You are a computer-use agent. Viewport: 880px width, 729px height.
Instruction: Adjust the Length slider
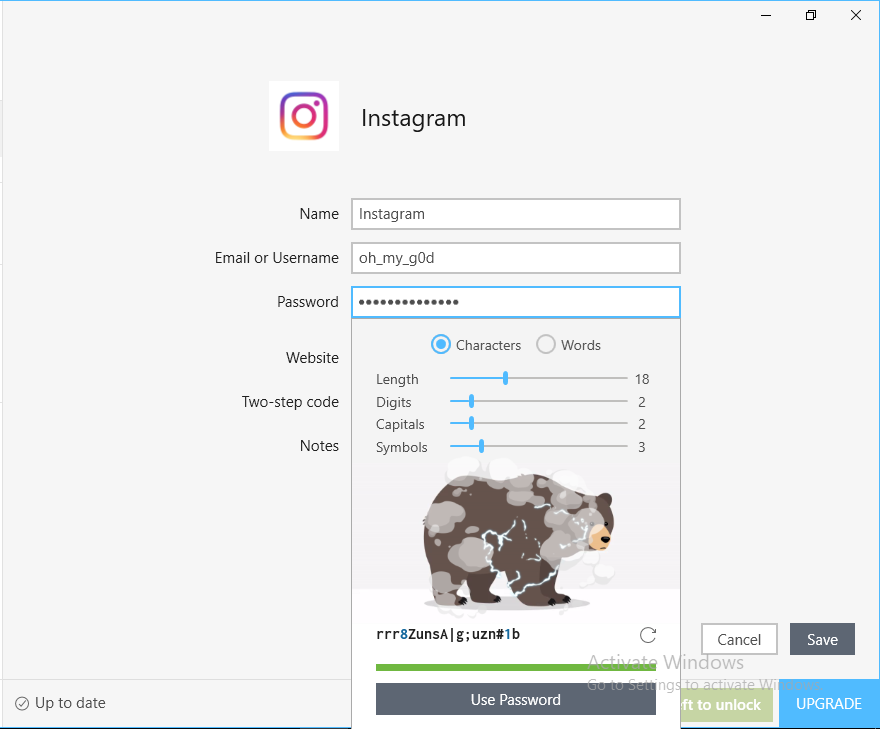click(505, 378)
